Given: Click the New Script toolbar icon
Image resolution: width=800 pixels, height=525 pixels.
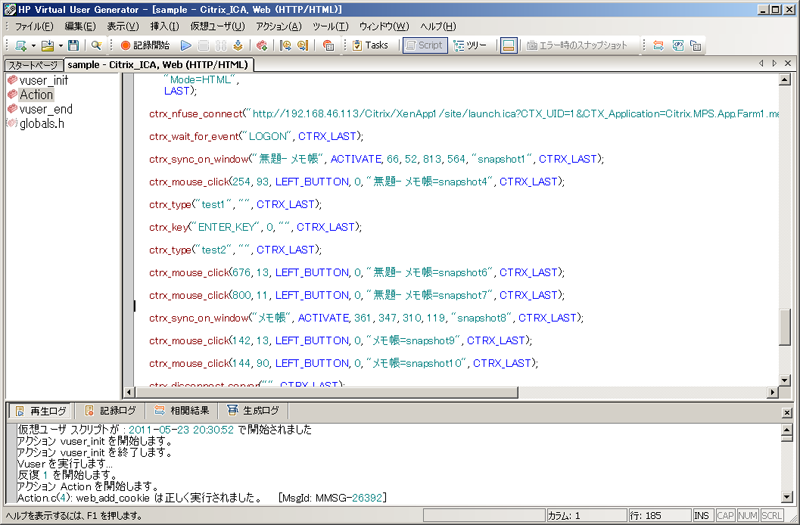Looking at the screenshot, I should 21,45.
